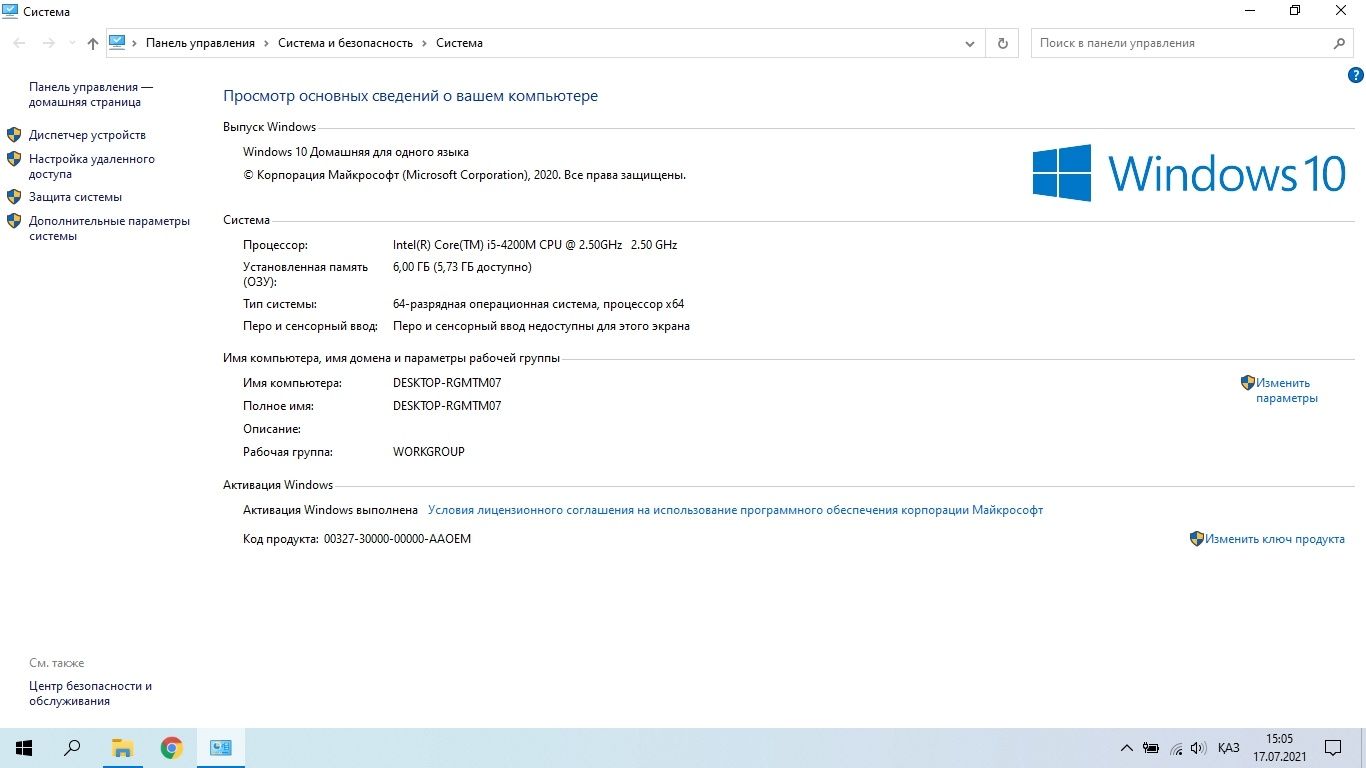Click 'Активация Windows выполнена' text
1366x768 pixels.
(330, 510)
